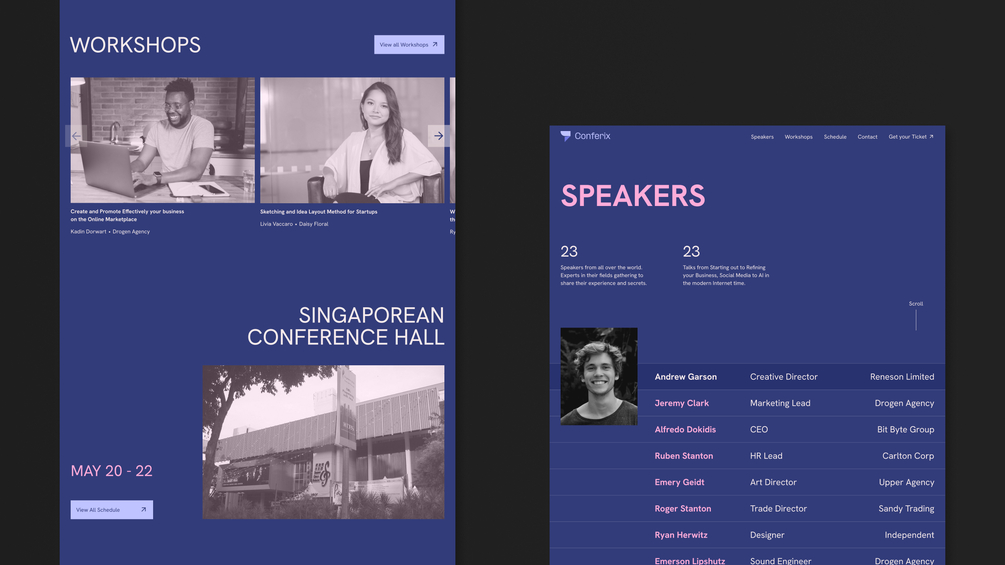The width and height of the screenshot is (1005, 565).
Task: Click the 'Speakers from all over the world' description
Action: point(603,275)
